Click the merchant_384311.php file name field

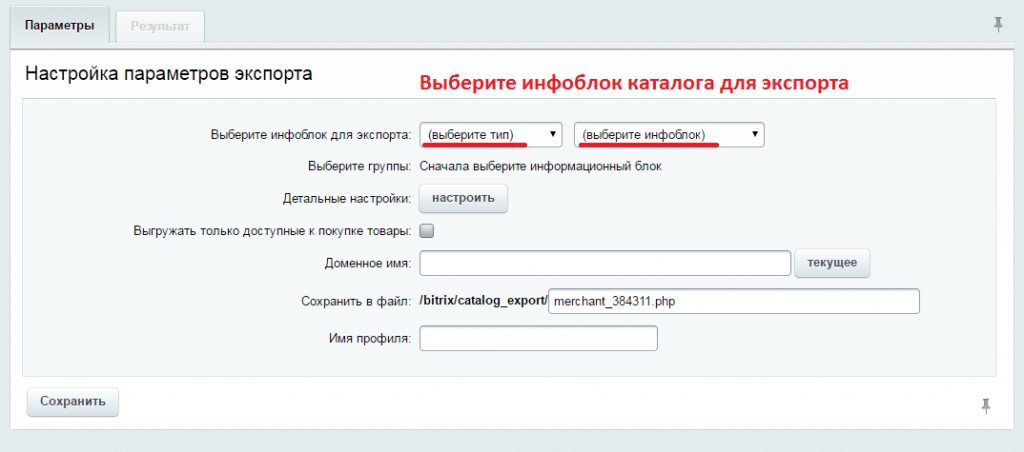pos(734,301)
